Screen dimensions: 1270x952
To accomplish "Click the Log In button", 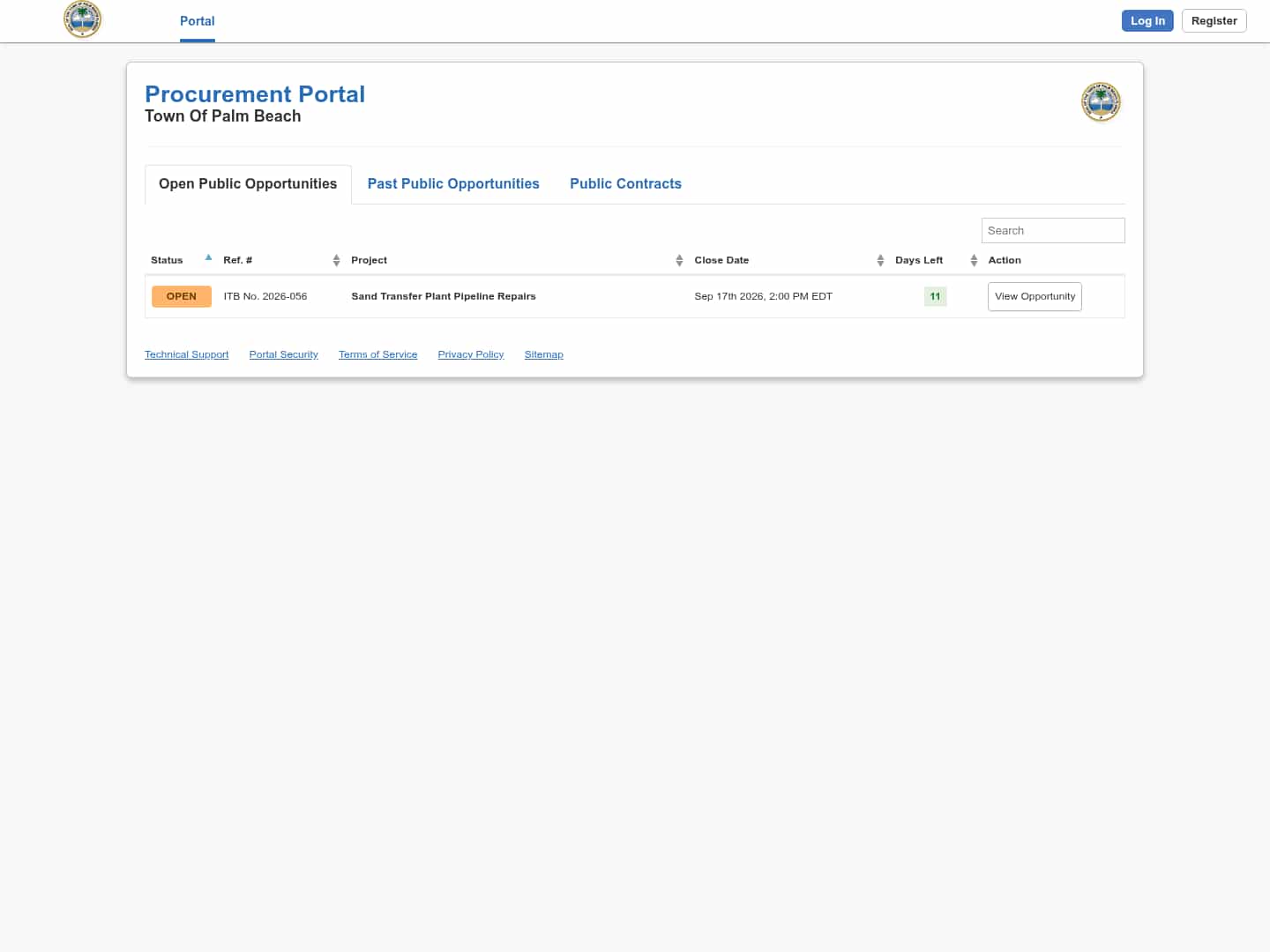I will (x=1147, y=21).
